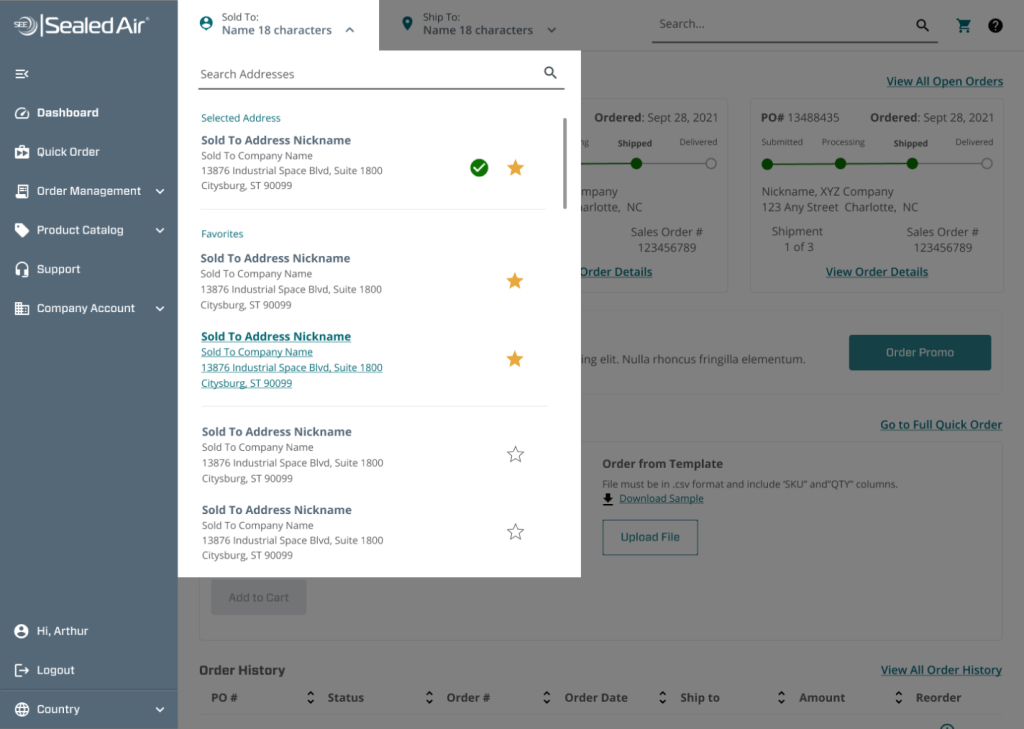The width and height of the screenshot is (1024, 729).
Task: Open the View All Open Orders link
Action: 944,81
